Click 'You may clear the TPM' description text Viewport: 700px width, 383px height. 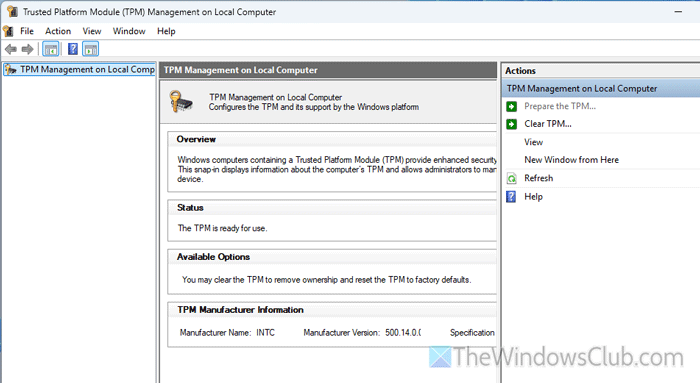[326, 280]
